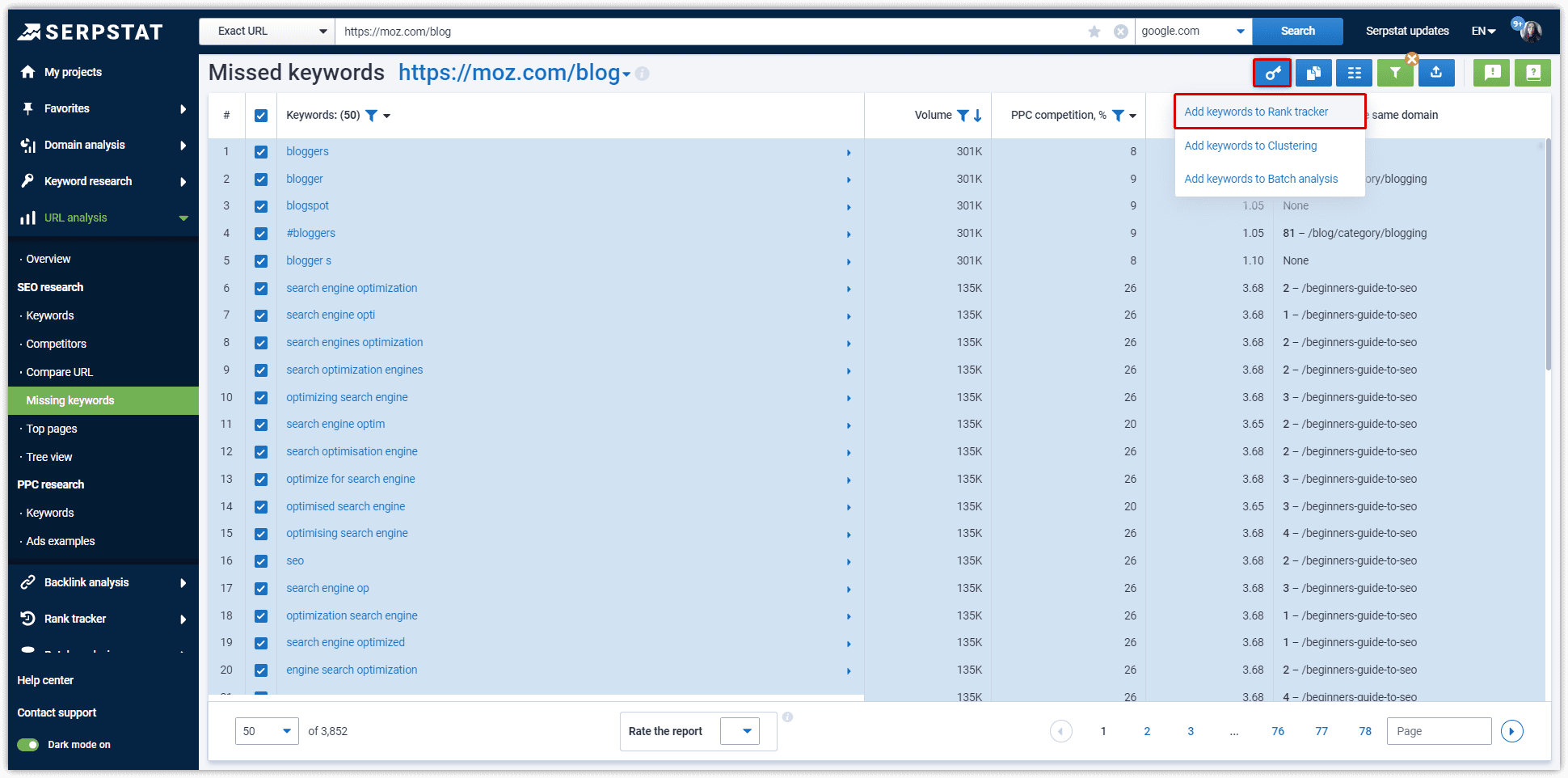This screenshot has width=1568, height=778.
Task: Expand row arrow for 'blogger' keyword
Action: tap(849, 180)
